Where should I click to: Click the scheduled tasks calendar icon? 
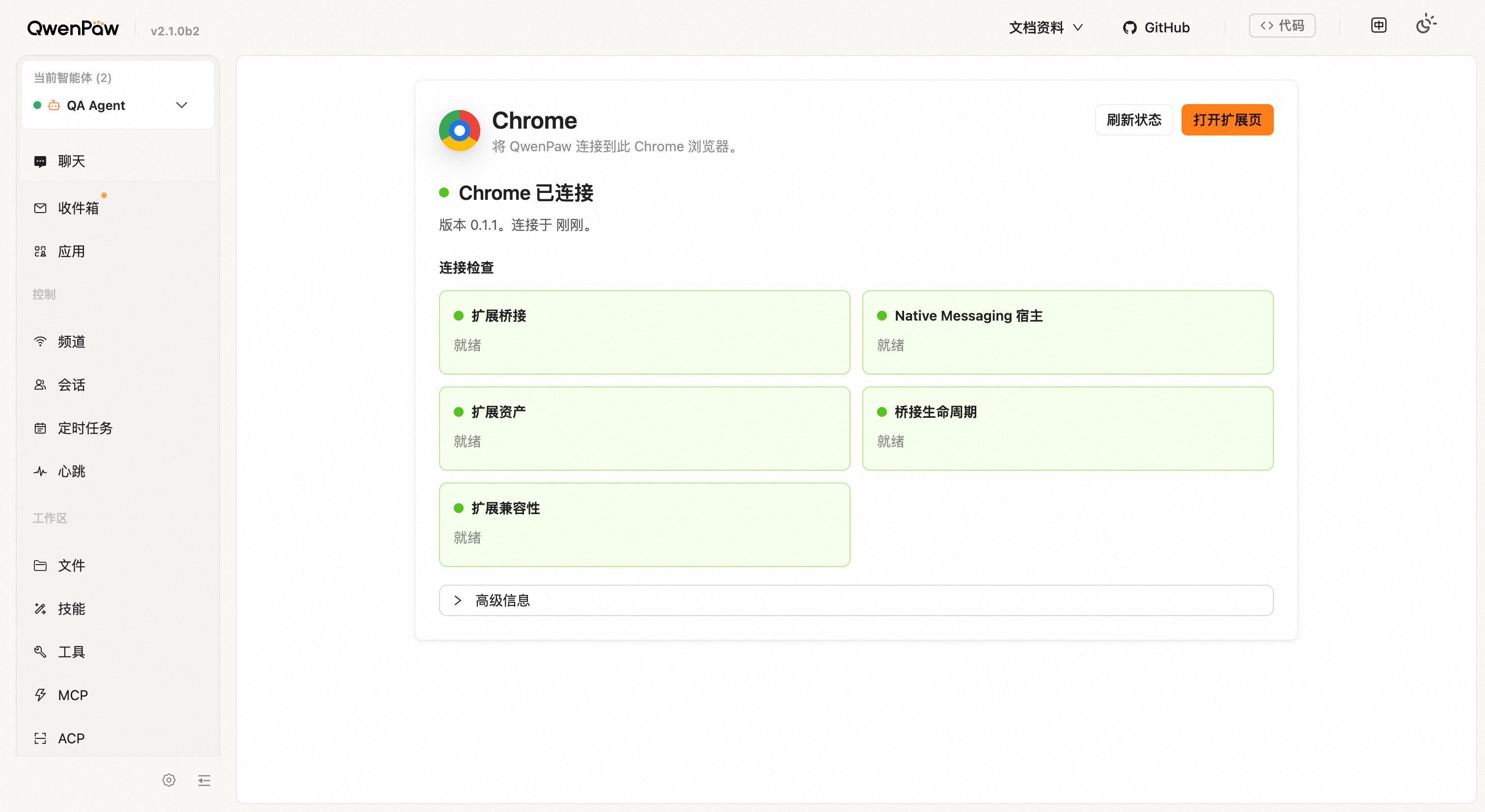click(40, 428)
